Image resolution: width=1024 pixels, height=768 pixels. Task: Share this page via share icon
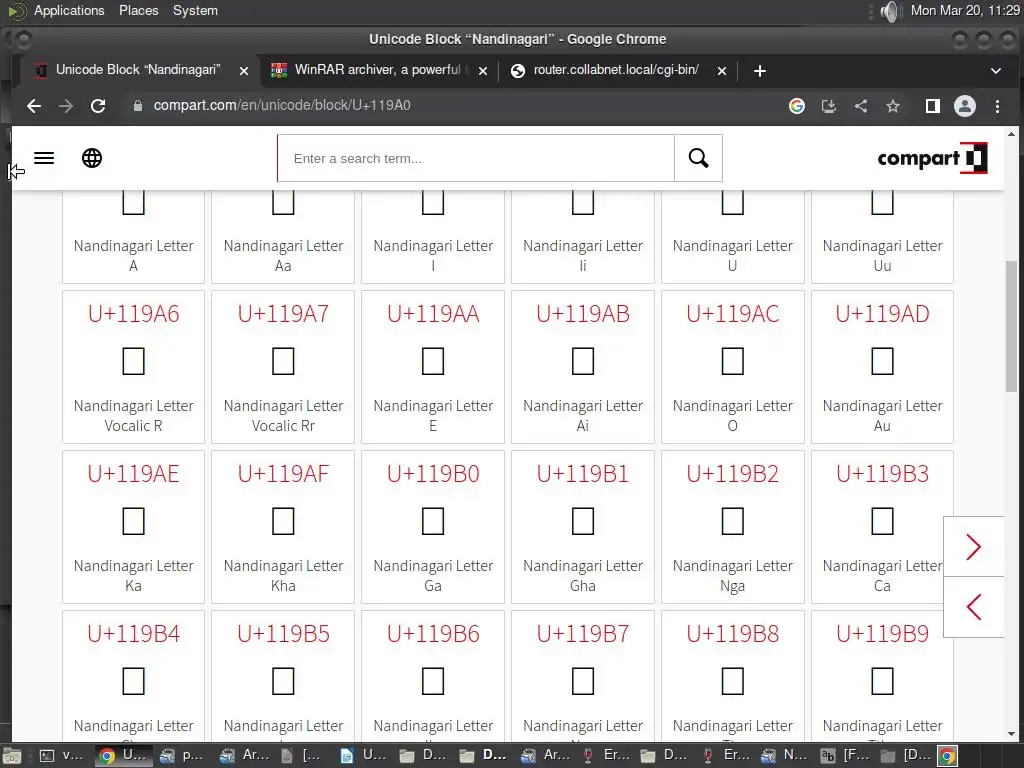pyautogui.click(x=861, y=106)
